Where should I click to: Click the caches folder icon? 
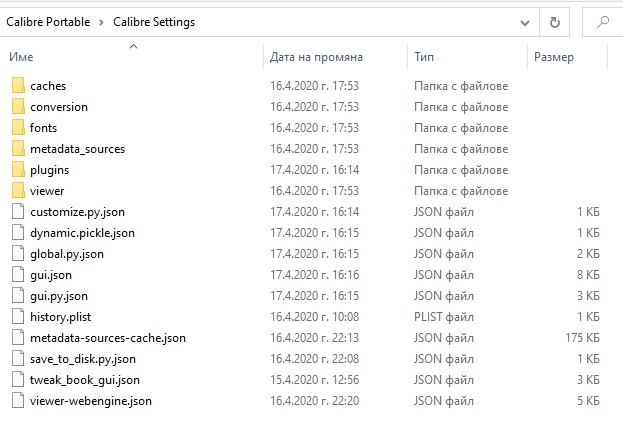coord(17,86)
